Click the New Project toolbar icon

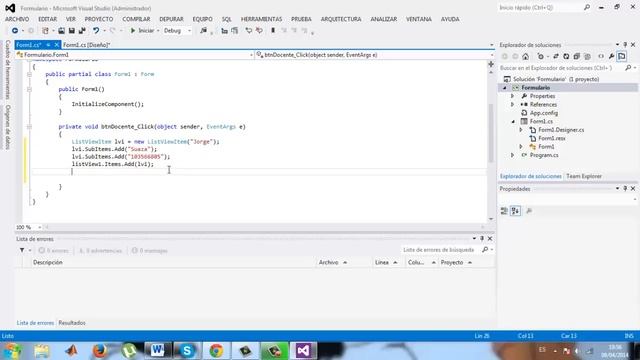(x=45, y=31)
